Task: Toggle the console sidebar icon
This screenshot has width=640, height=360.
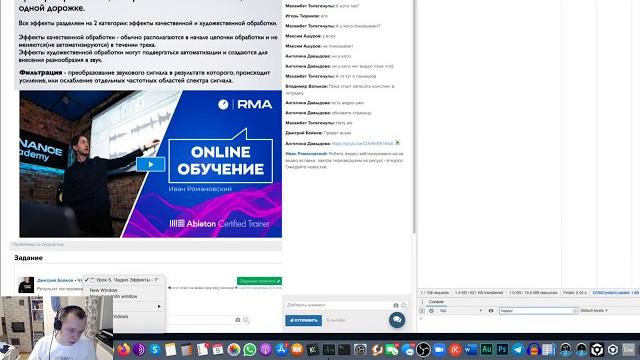Action: [x=422, y=311]
